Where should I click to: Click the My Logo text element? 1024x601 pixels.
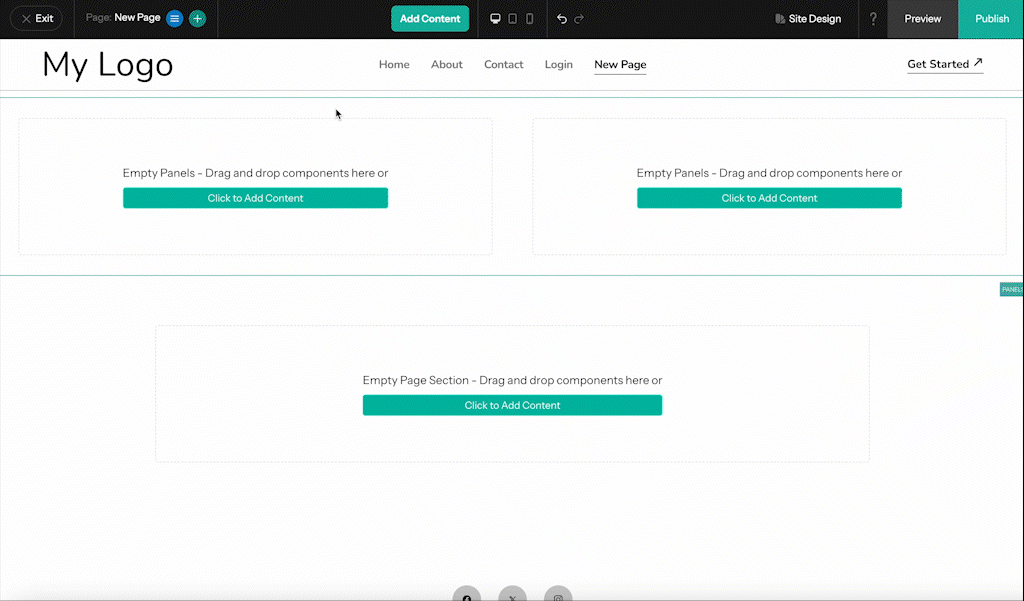(x=106, y=64)
